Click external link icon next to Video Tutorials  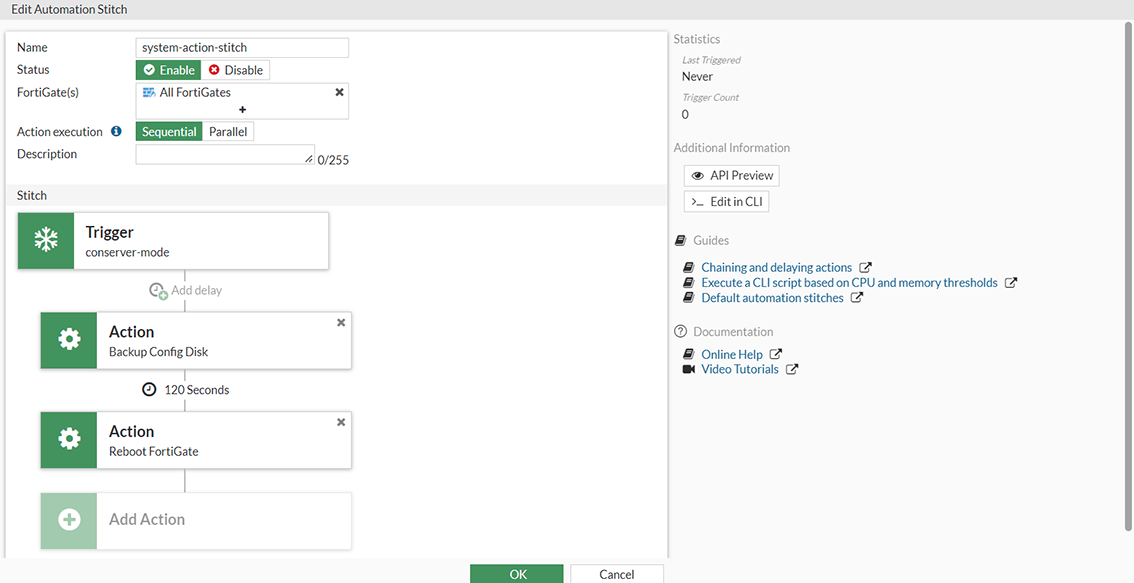click(x=792, y=370)
